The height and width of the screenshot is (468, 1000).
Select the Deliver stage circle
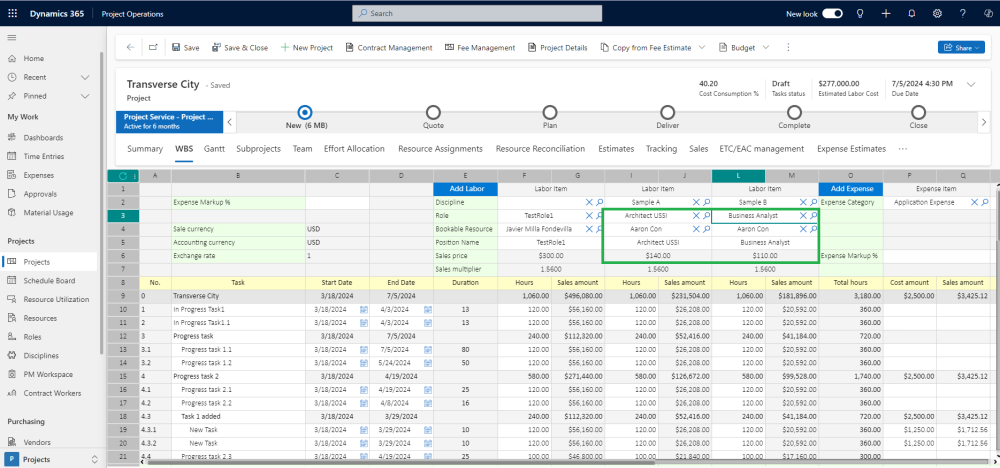pyautogui.click(x=667, y=113)
